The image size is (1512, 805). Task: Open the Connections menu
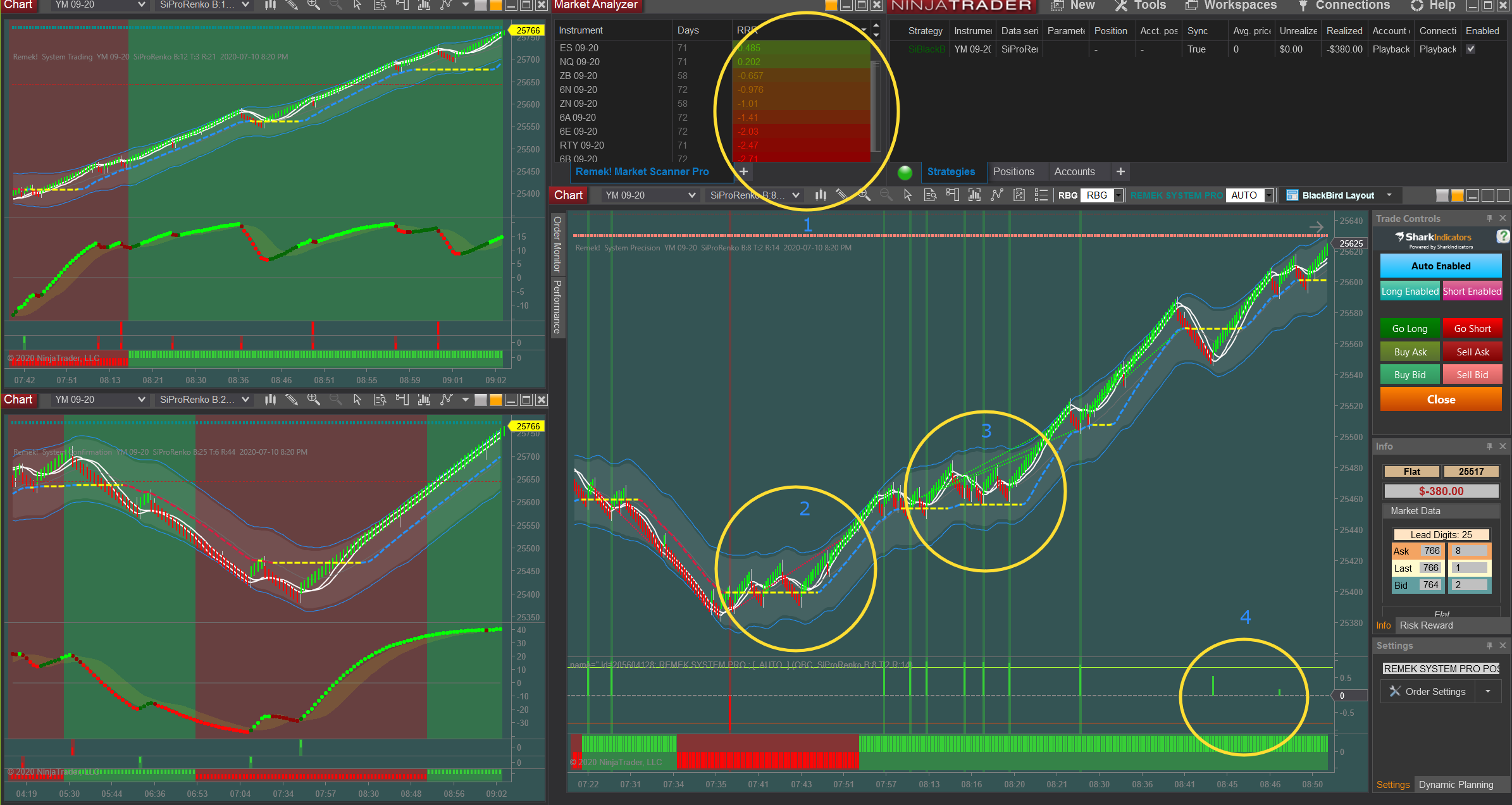pos(1343,6)
